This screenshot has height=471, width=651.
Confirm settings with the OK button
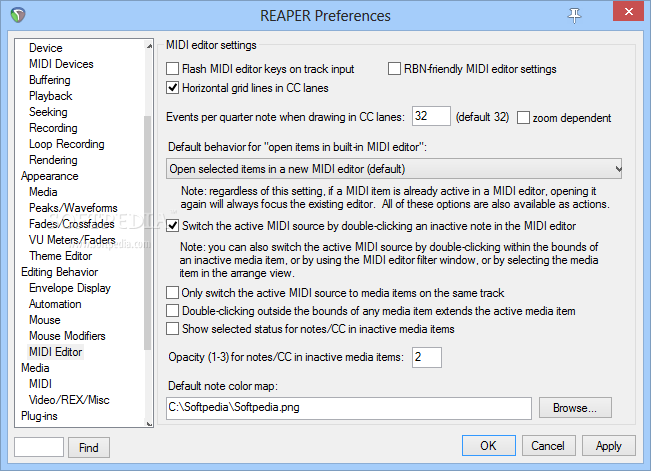click(489, 446)
